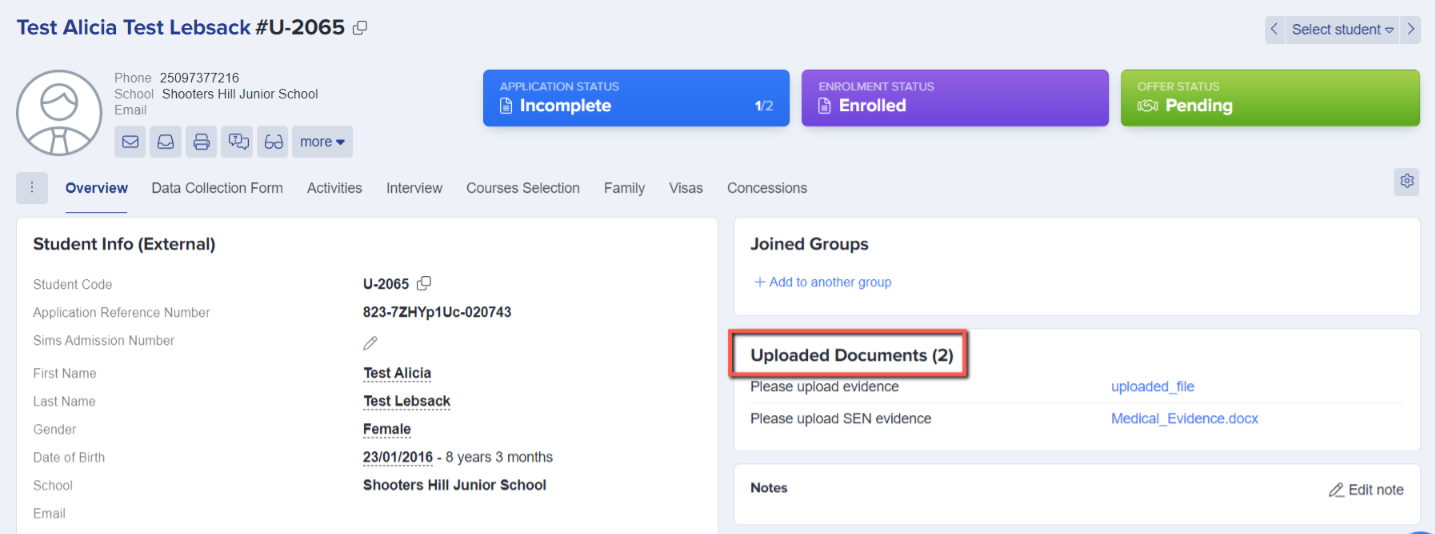Go to next student using right arrow
Viewport: 1435px width, 534px height.
click(1411, 29)
